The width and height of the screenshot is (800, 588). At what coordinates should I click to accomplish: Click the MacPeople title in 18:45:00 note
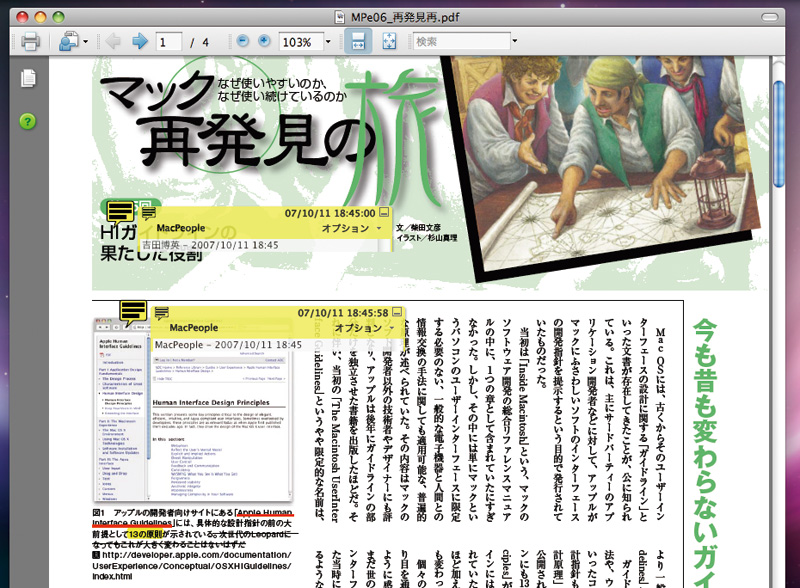point(181,228)
